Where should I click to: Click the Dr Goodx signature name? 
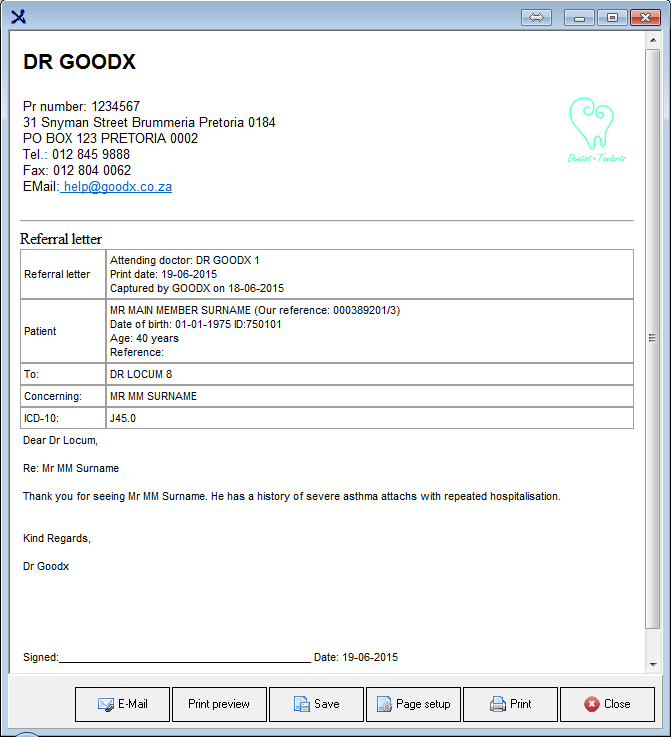[46, 566]
